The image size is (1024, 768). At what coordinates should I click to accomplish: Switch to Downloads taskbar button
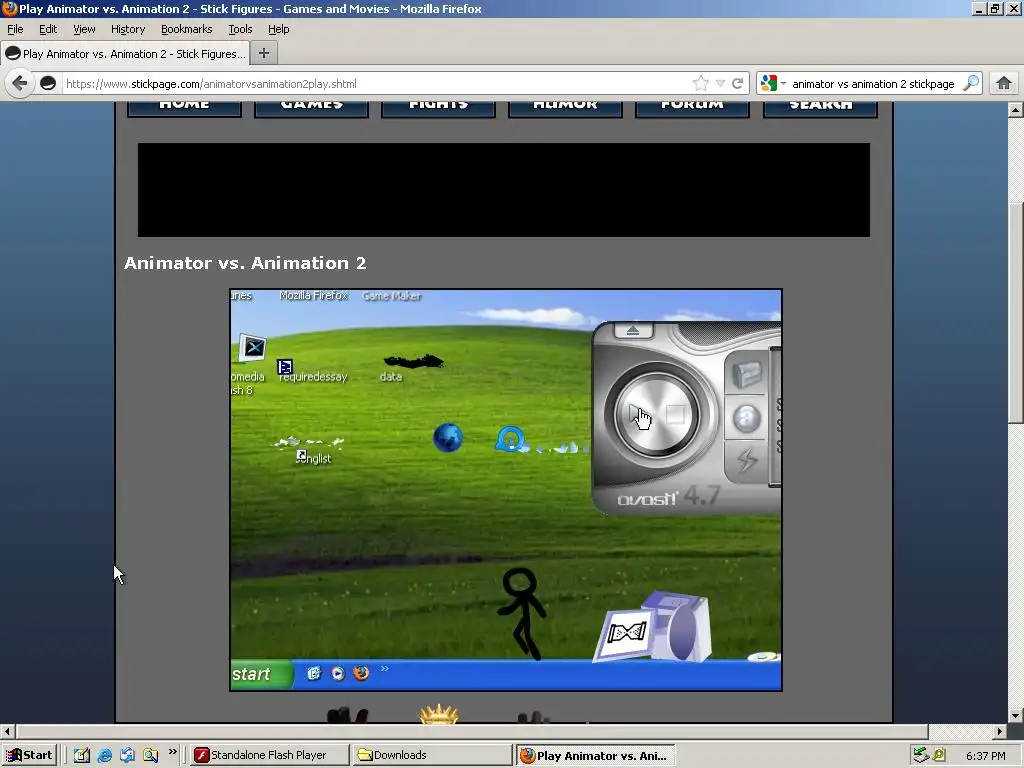tap(432, 755)
